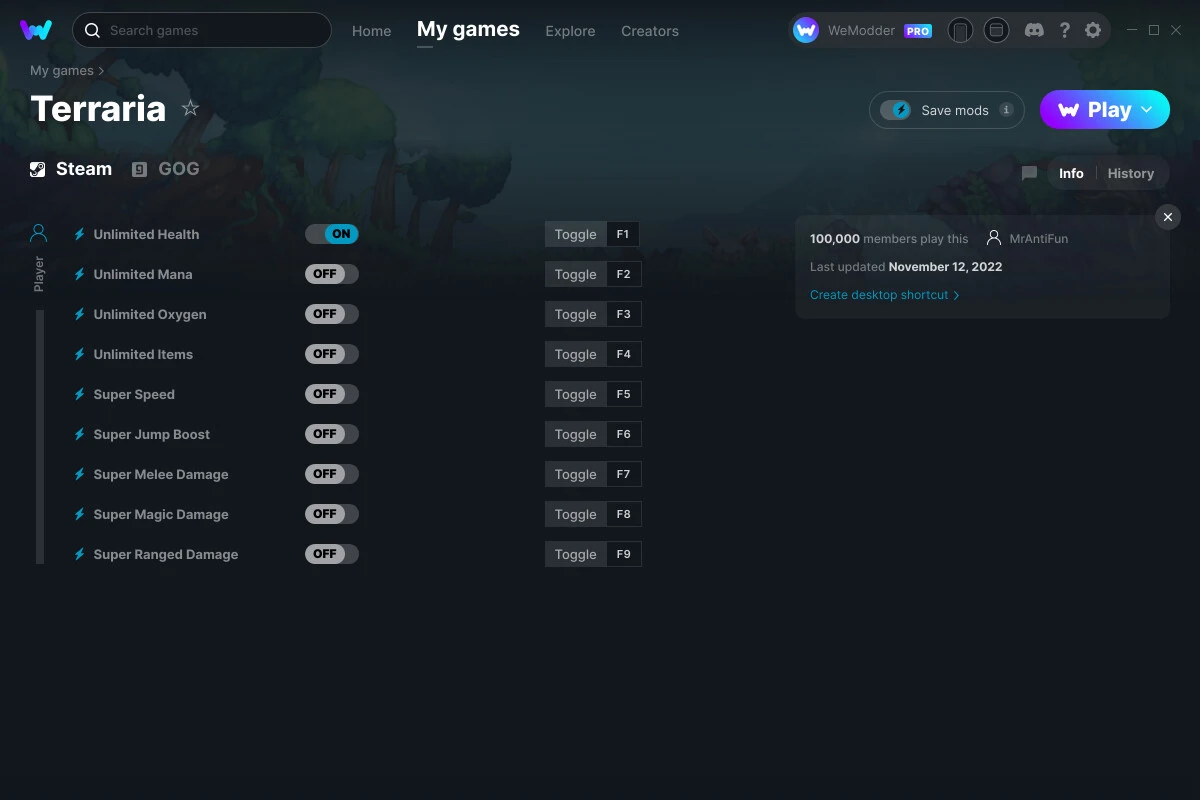Select the Player category icon
This screenshot has width=1200, height=800.
coord(39,233)
